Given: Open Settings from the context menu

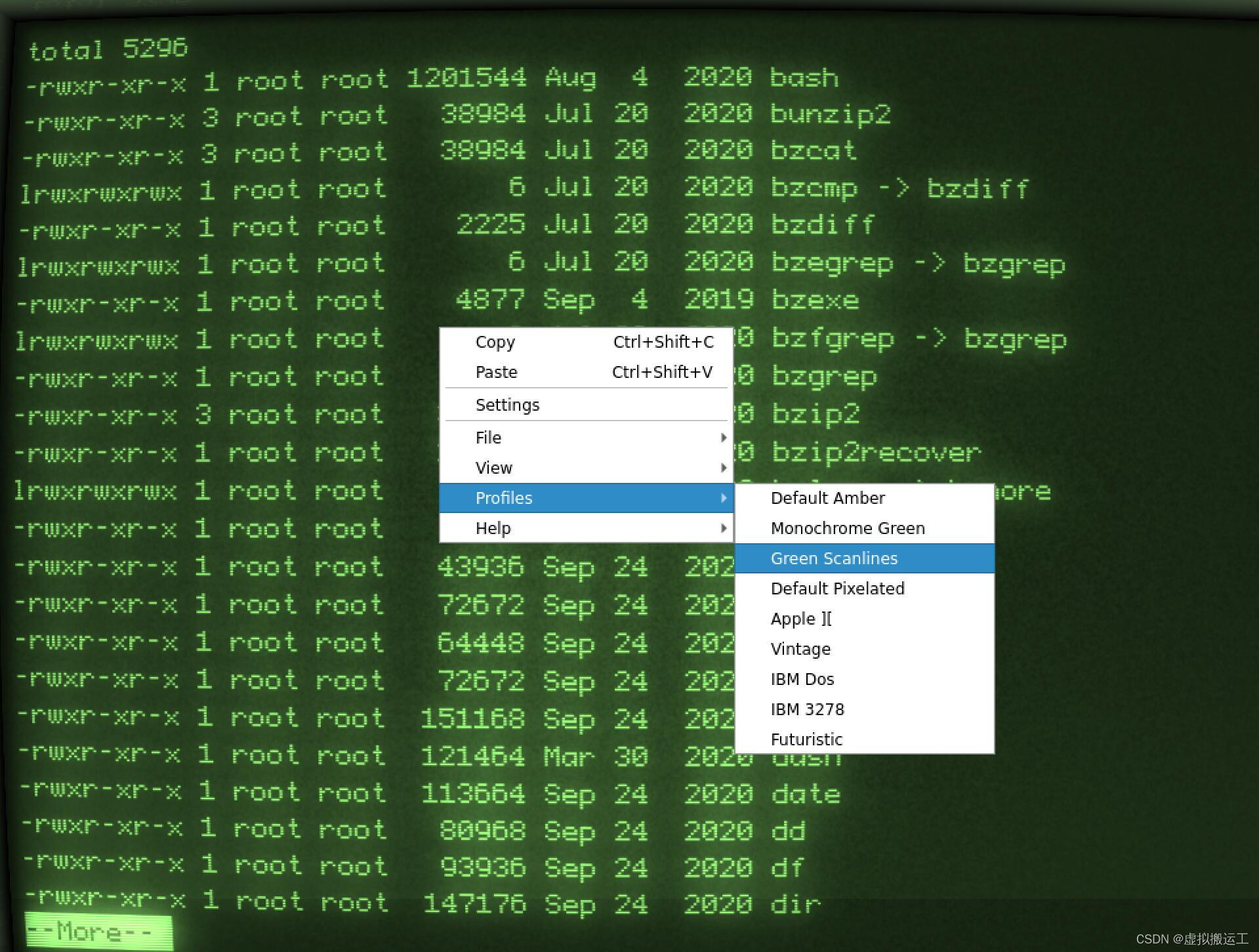Looking at the screenshot, I should (x=586, y=405).
